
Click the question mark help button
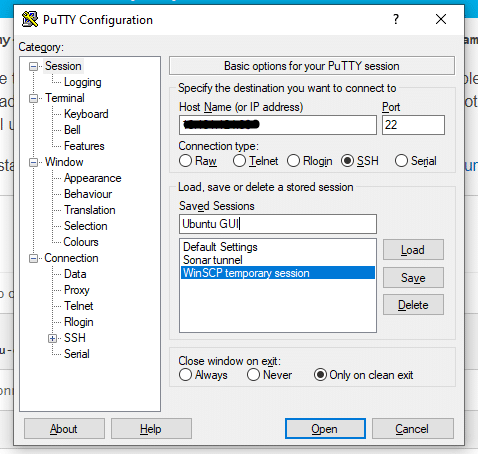point(396,19)
